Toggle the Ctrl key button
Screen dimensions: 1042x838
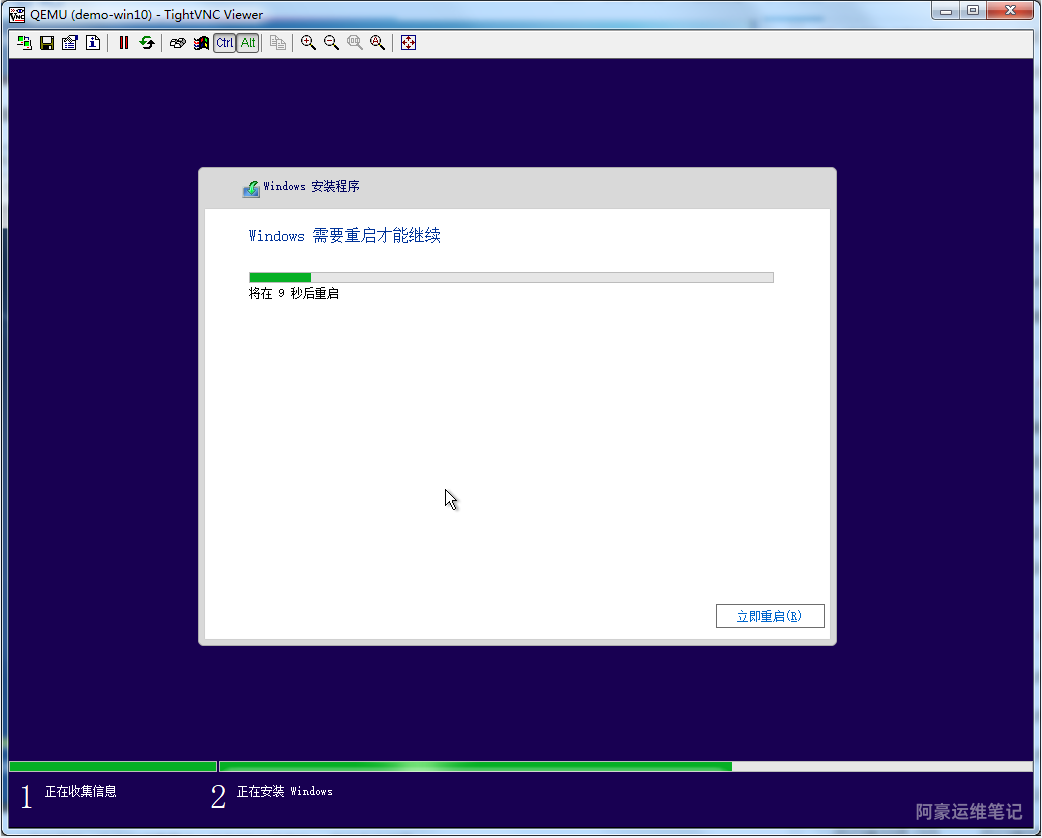click(225, 43)
